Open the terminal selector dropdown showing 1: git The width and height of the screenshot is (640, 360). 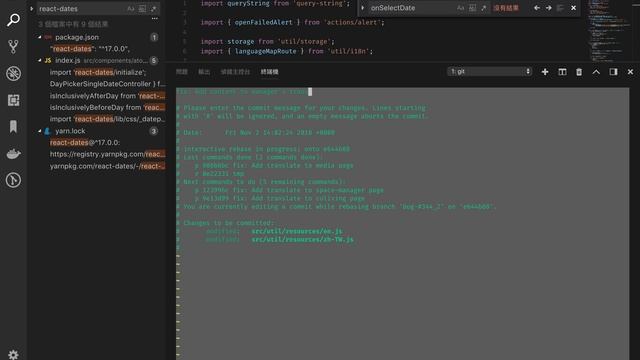[489, 71]
